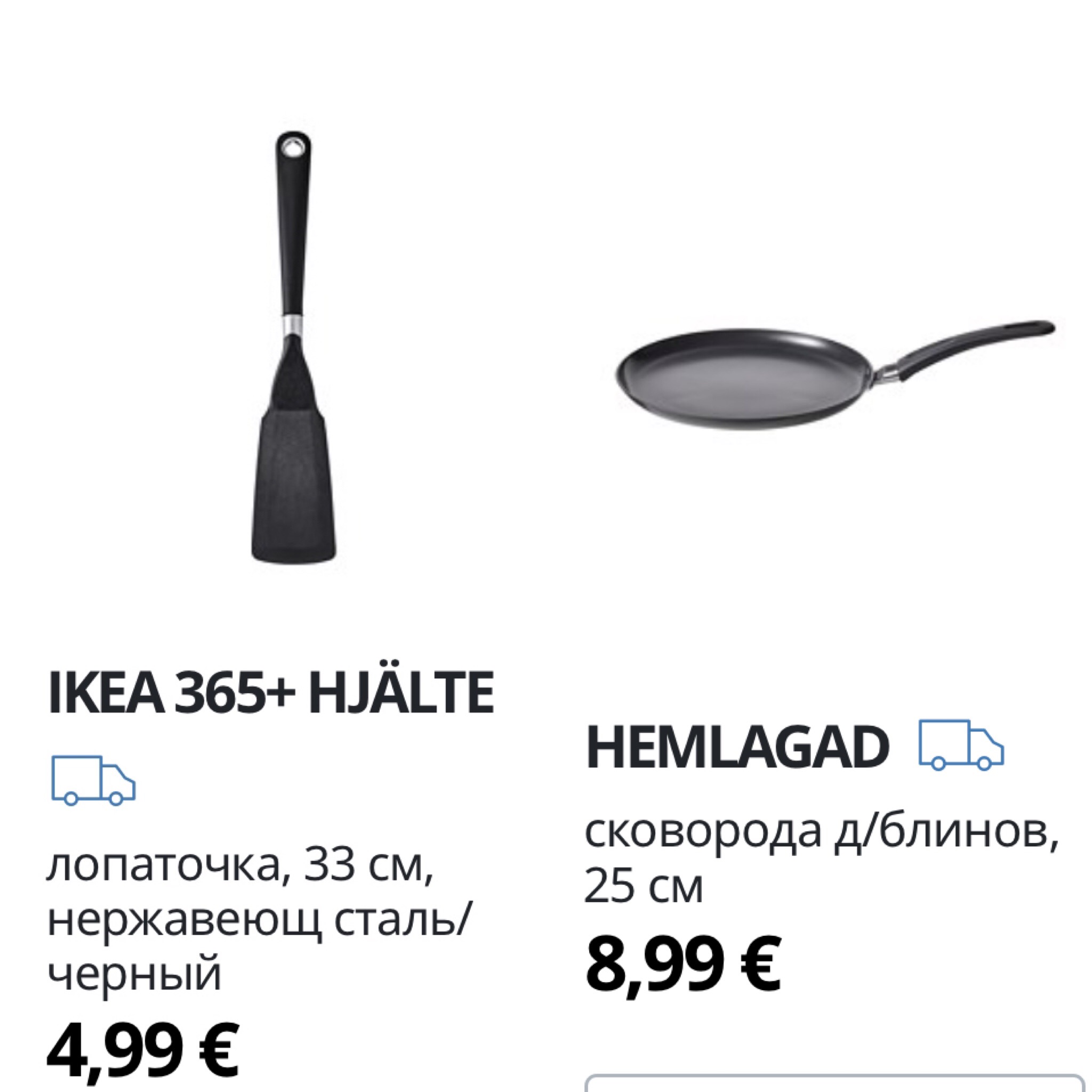This screenshot has width=1092, height=1092.
Task: Click the 'сковорода д/блинов,' description line
Action: point(821,832)
